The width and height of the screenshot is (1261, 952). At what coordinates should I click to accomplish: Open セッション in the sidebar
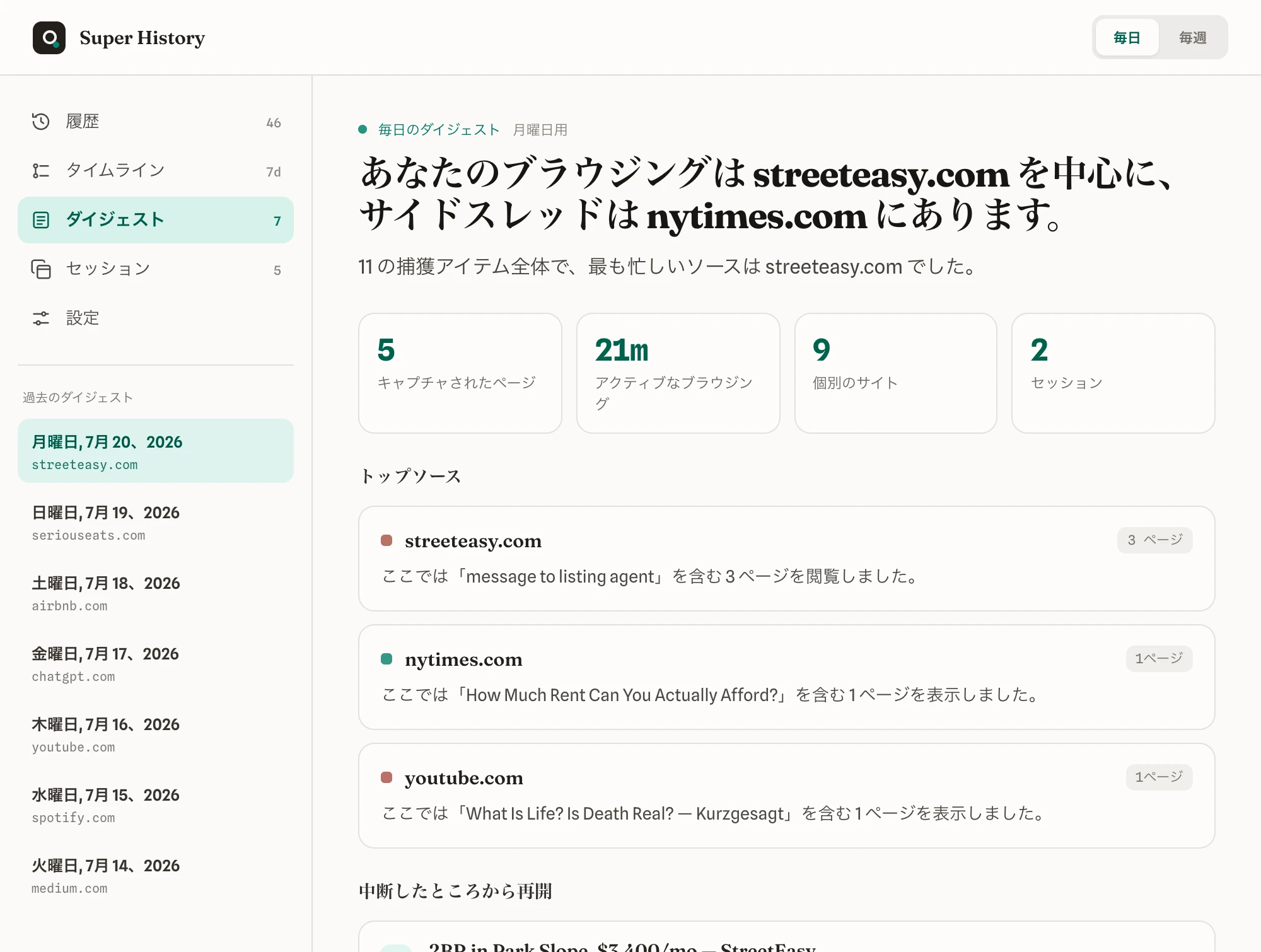(x=156, y=269)
